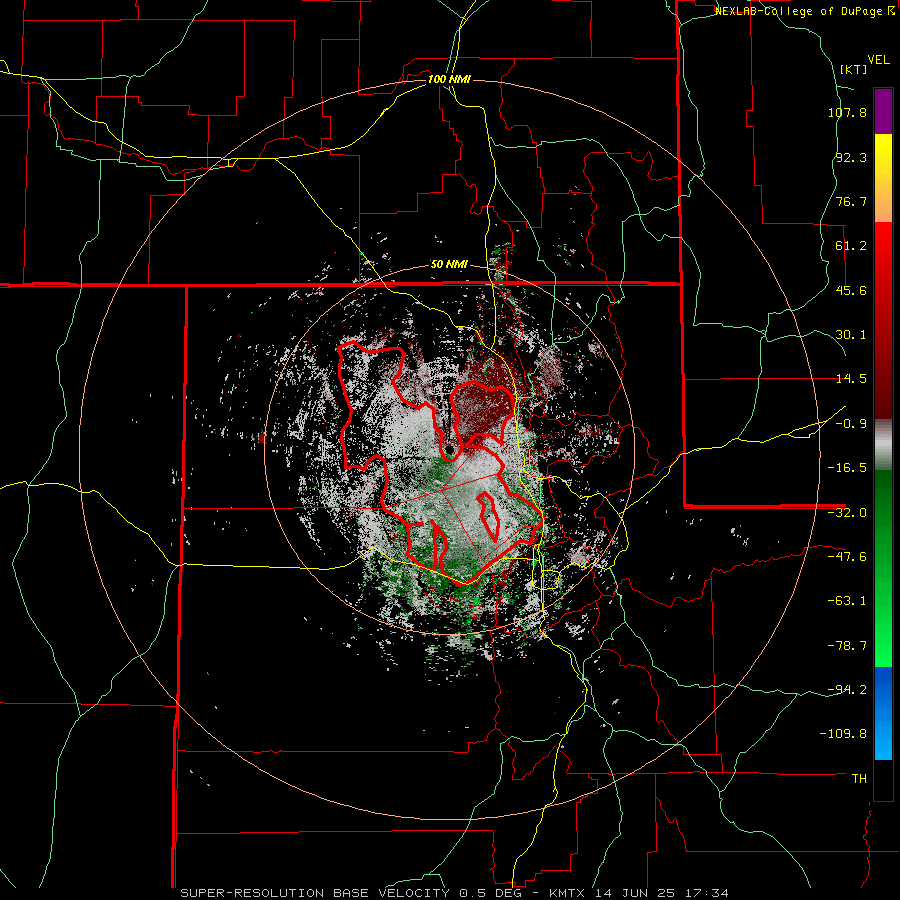Screen dimensions: 900x900
Task: Click the 107.8 legend value
Action: coord(847,112)
